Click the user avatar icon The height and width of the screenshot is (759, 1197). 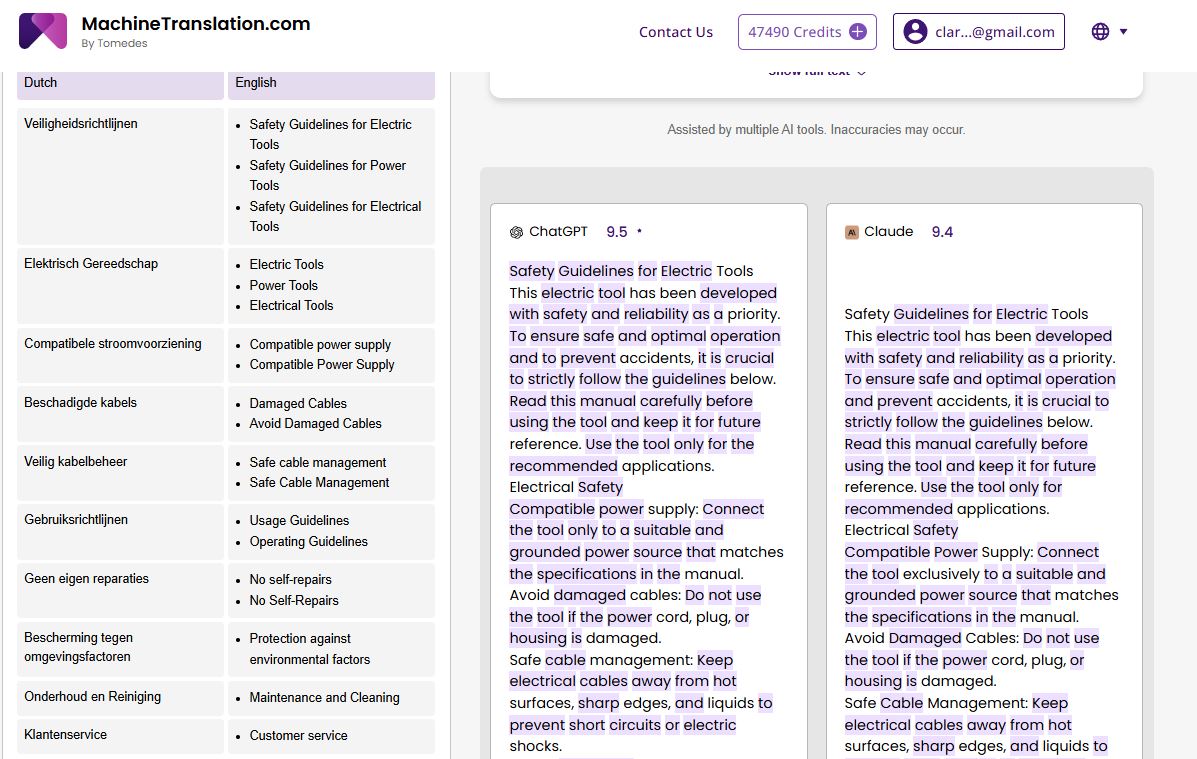coord(914,32)
